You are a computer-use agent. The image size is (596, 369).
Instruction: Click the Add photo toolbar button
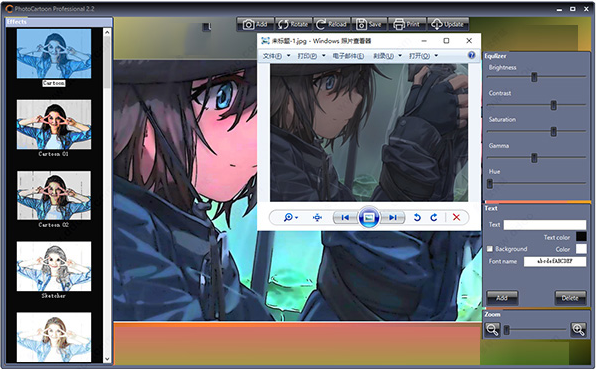tap(255, 24)
